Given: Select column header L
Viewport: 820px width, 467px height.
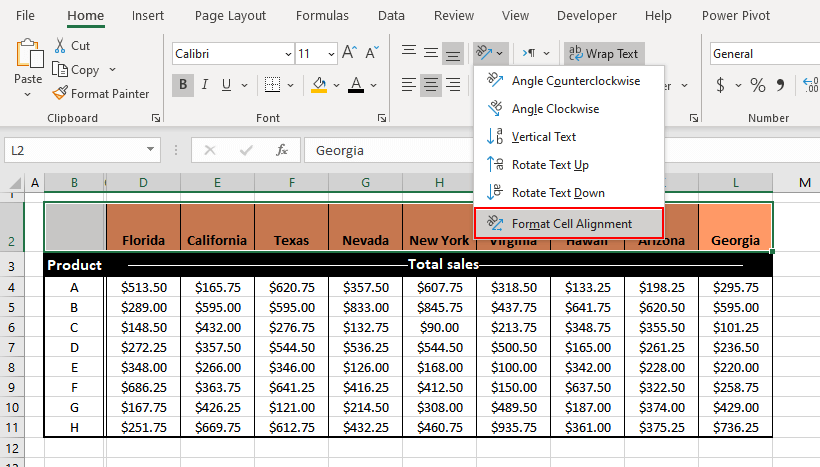Looking at the screenshot, I should click(735, 183).
